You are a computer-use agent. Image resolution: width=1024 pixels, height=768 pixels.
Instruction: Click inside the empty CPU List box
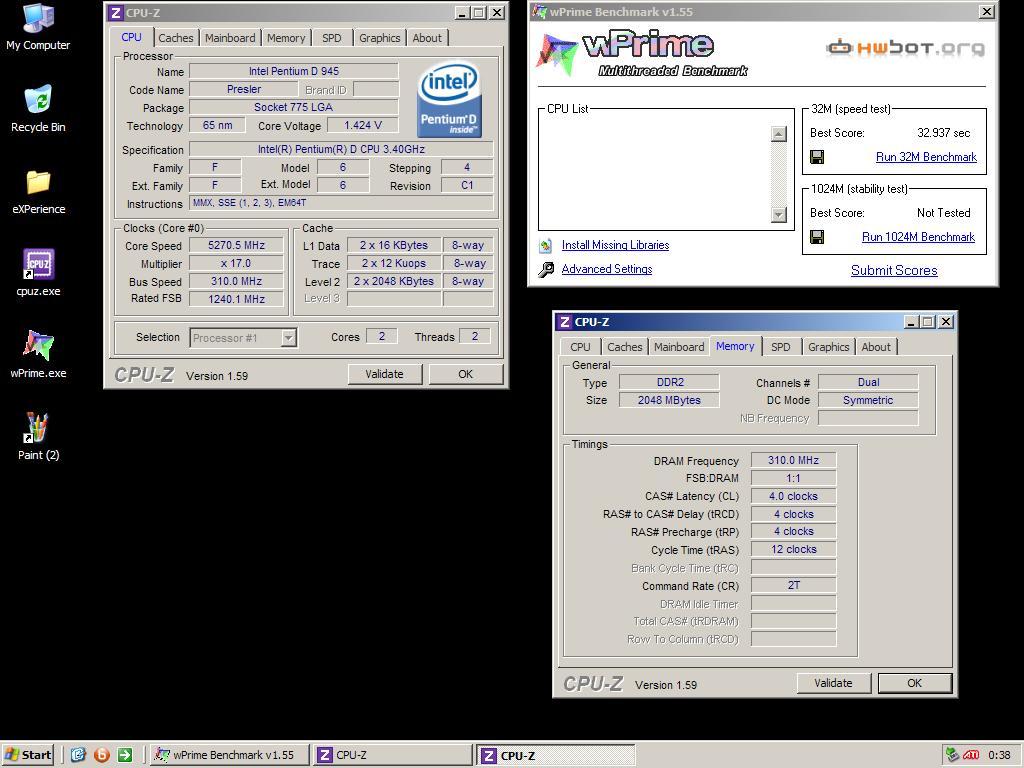click(x=655, y=174)
